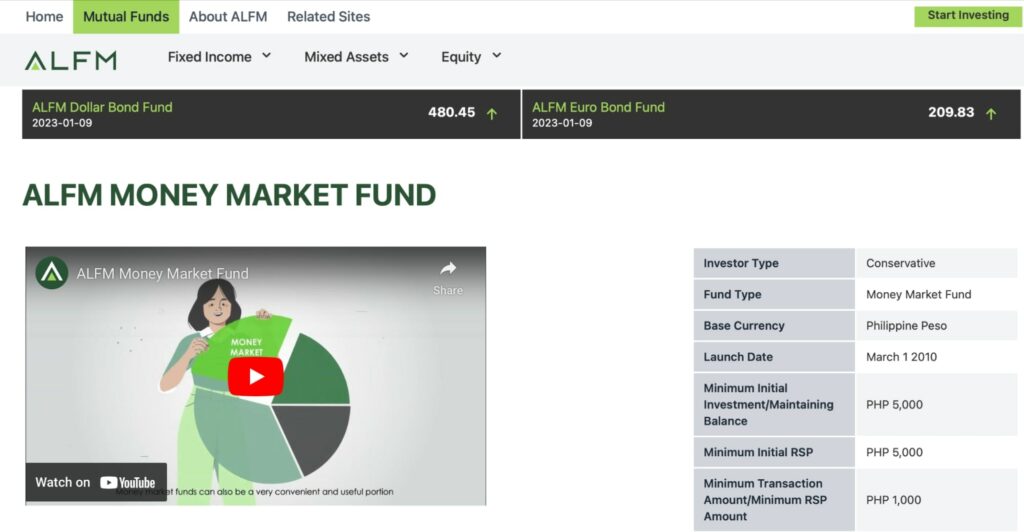
Task: Open the Related Sites menu item
Action: pos(328,16)
